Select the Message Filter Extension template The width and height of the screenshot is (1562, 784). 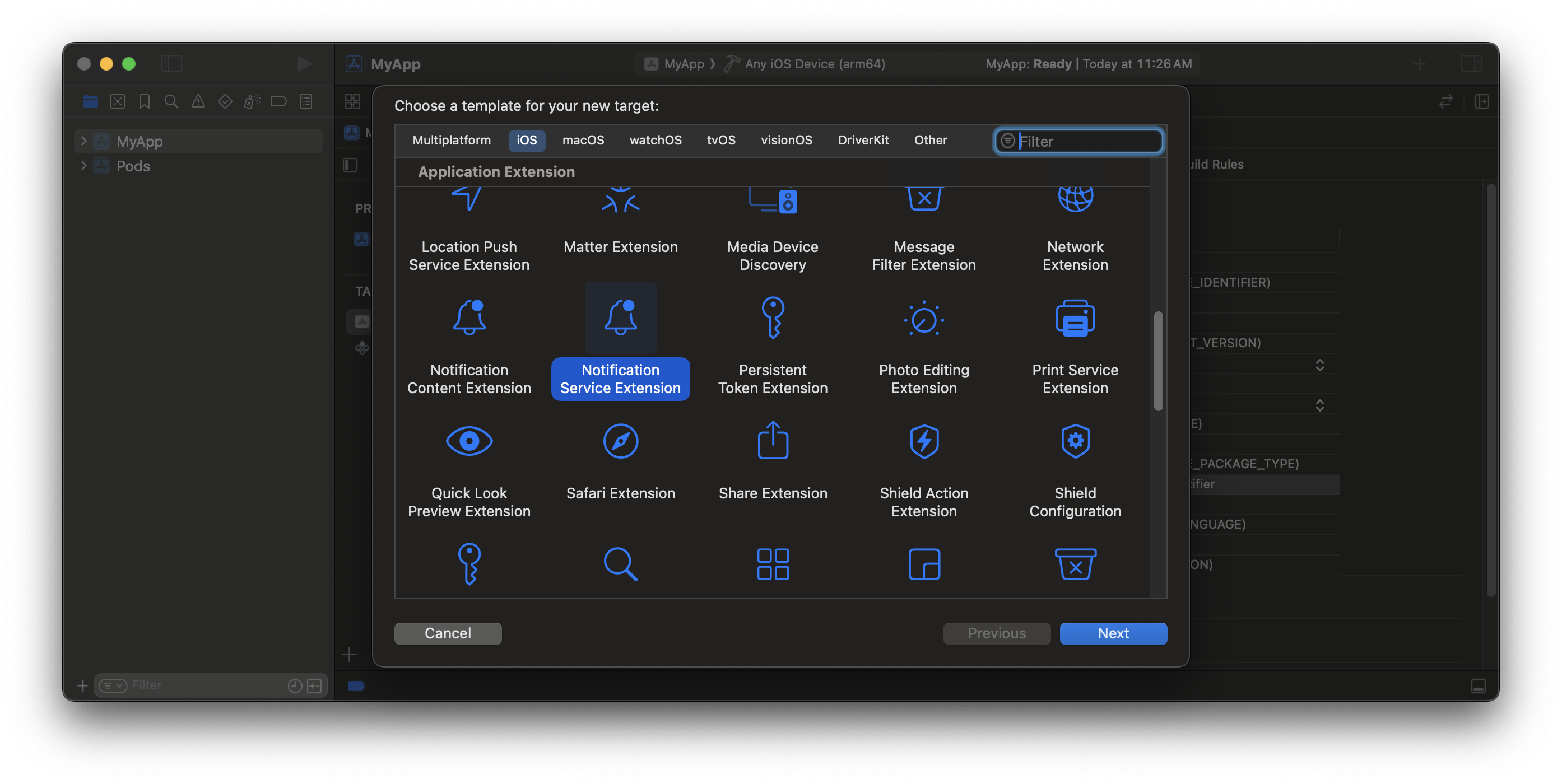pos(923,231)
